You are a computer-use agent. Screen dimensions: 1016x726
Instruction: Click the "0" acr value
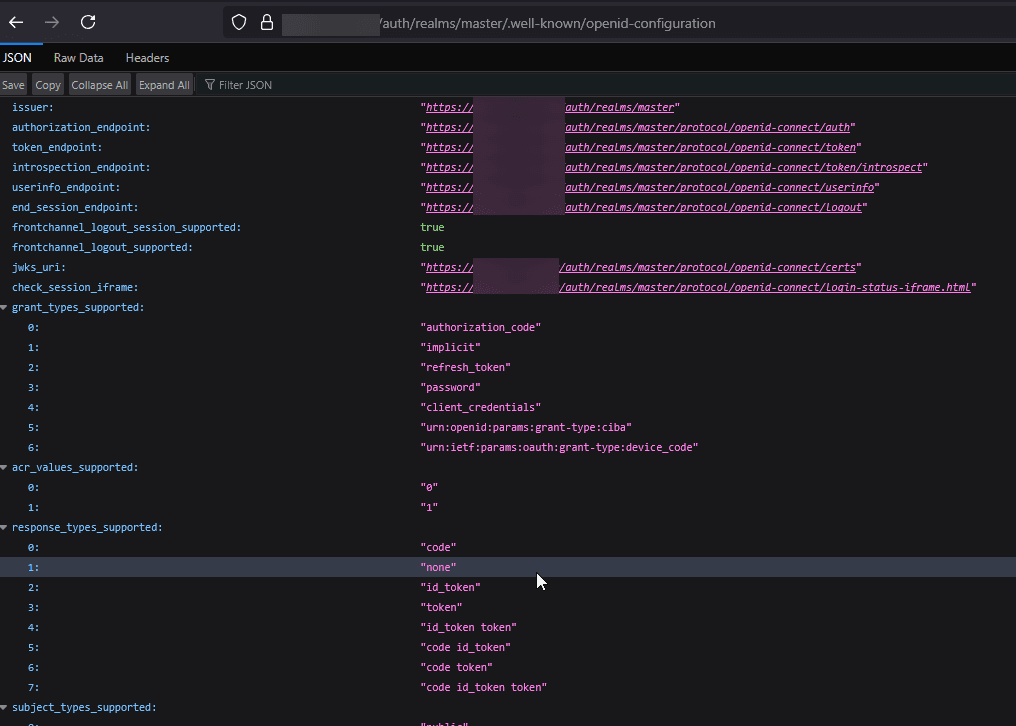[429, 487]
